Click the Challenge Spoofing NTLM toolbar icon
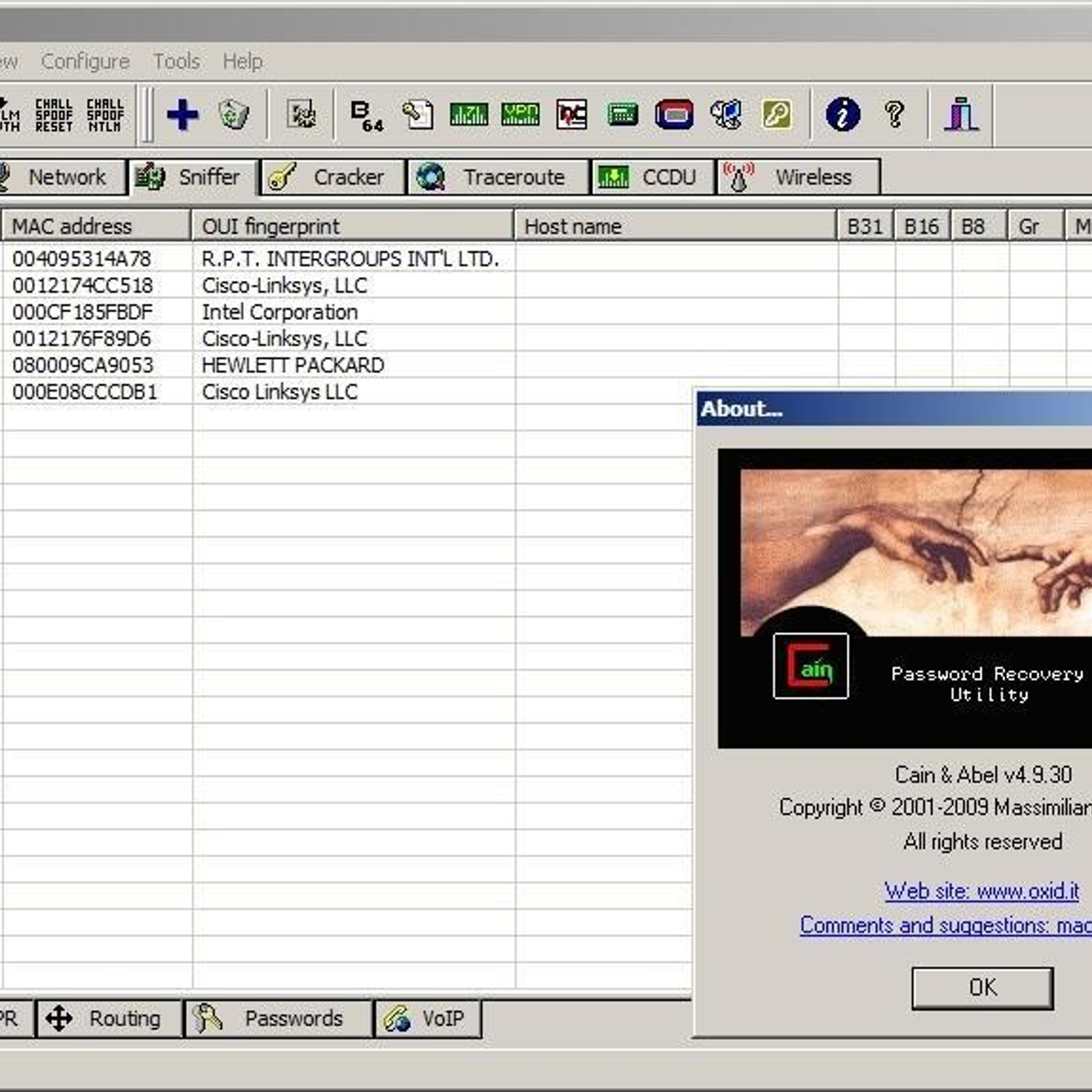 [x=105, y=115]
